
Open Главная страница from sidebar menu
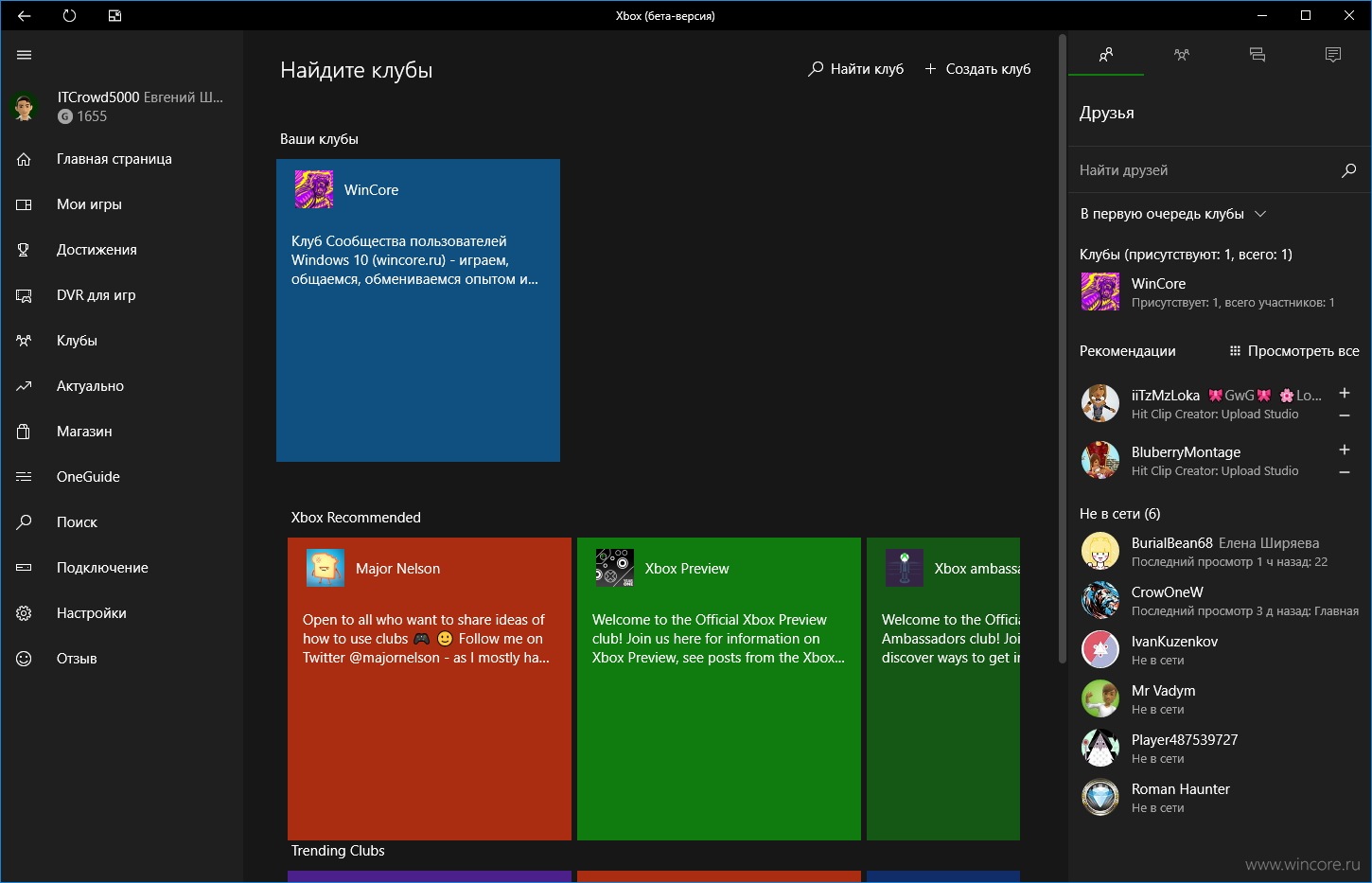(122, 159)
